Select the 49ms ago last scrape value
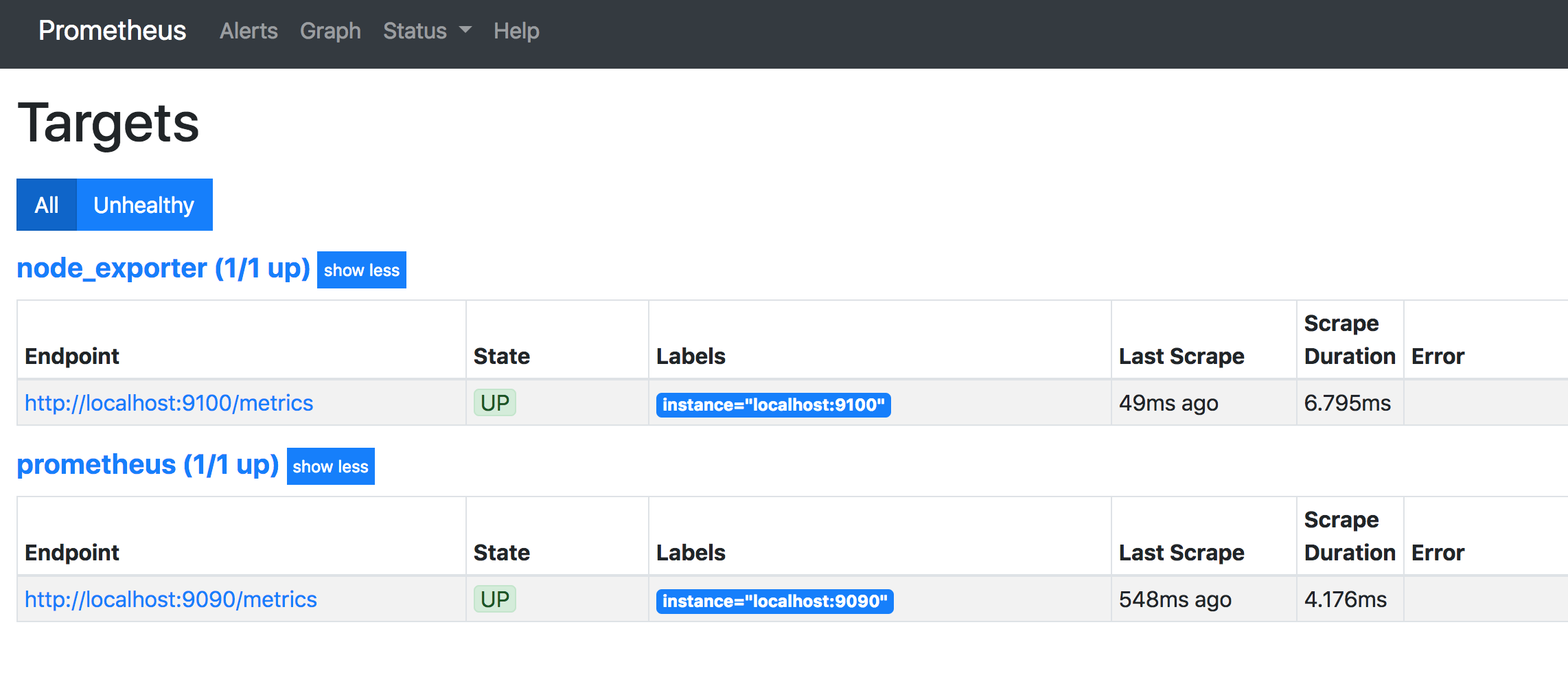Image resolution: width=1568 pixels, height=673 pixels. tap(1168, 403)
